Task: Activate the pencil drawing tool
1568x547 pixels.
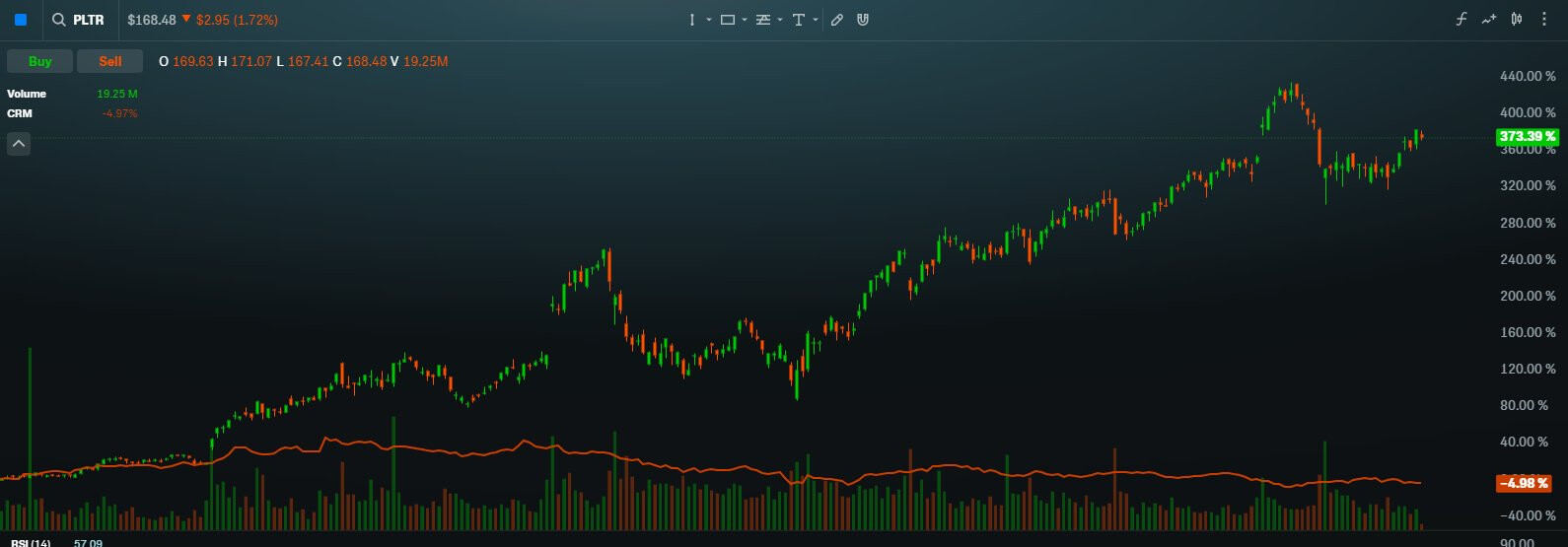Action: pos(837,20)
